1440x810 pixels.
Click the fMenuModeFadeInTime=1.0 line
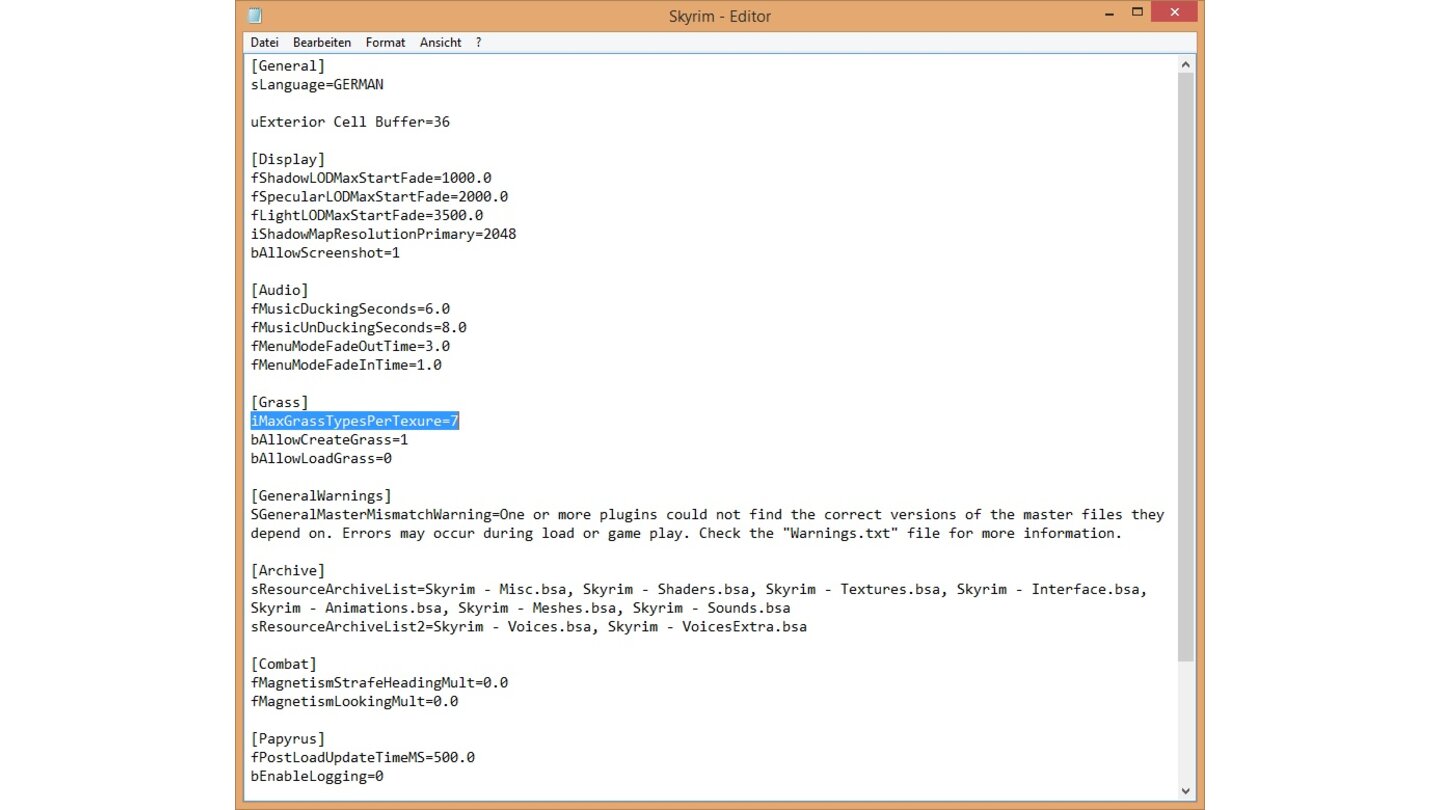346,365
